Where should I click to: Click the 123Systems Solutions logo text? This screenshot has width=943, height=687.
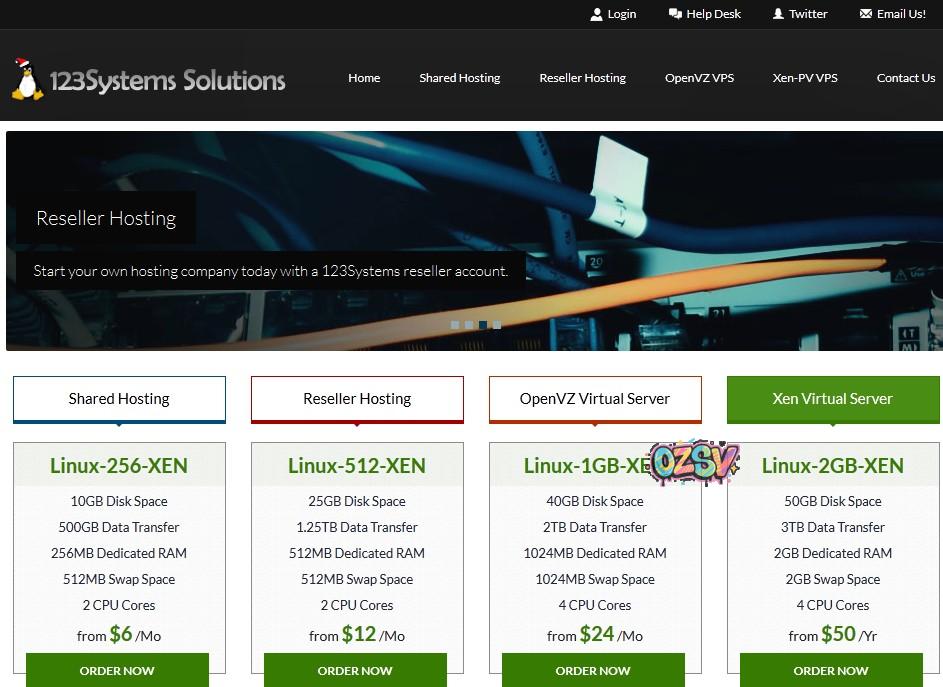167,81
